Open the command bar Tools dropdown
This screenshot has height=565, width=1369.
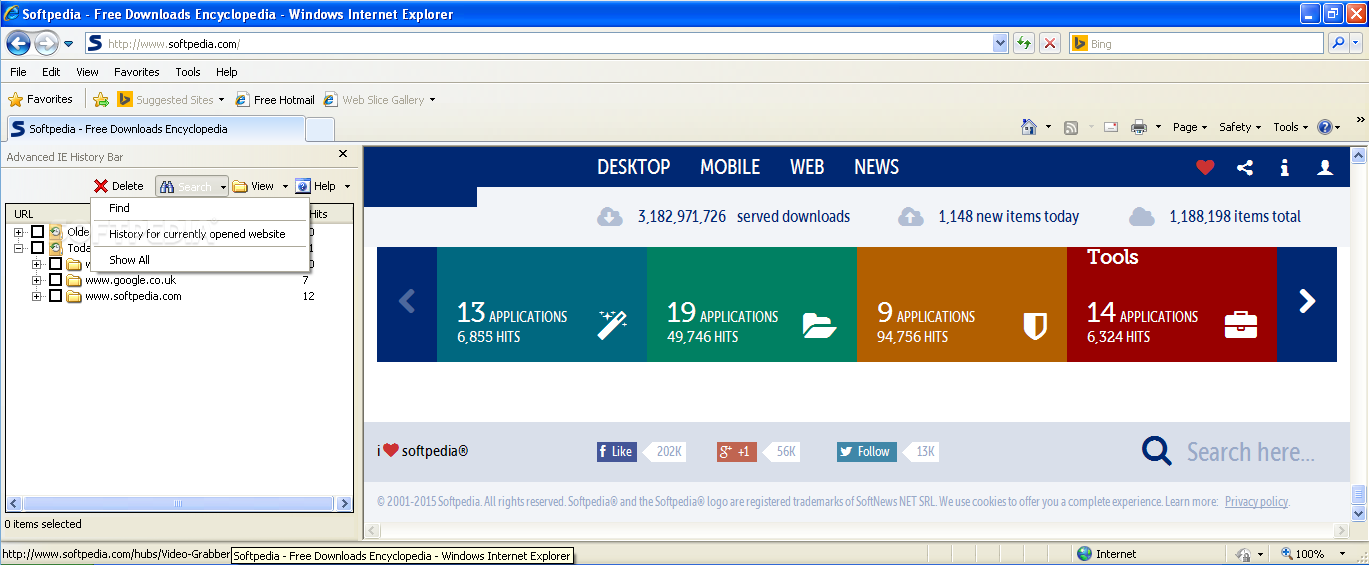tap(1291, 127)
